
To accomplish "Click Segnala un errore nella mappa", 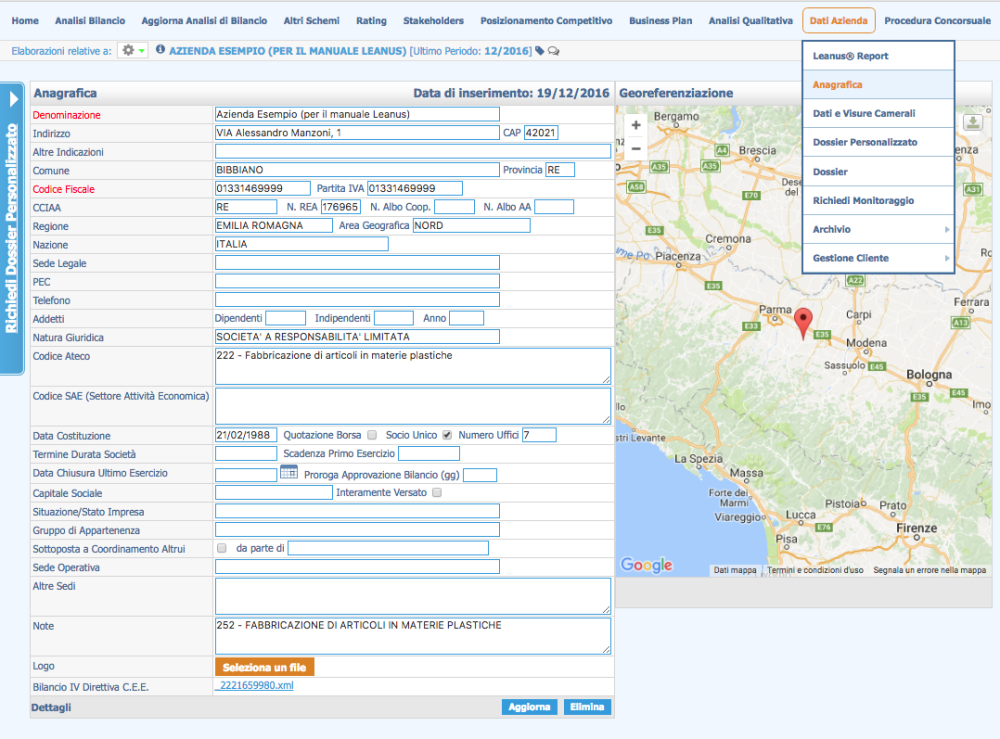I will (929, 570).
